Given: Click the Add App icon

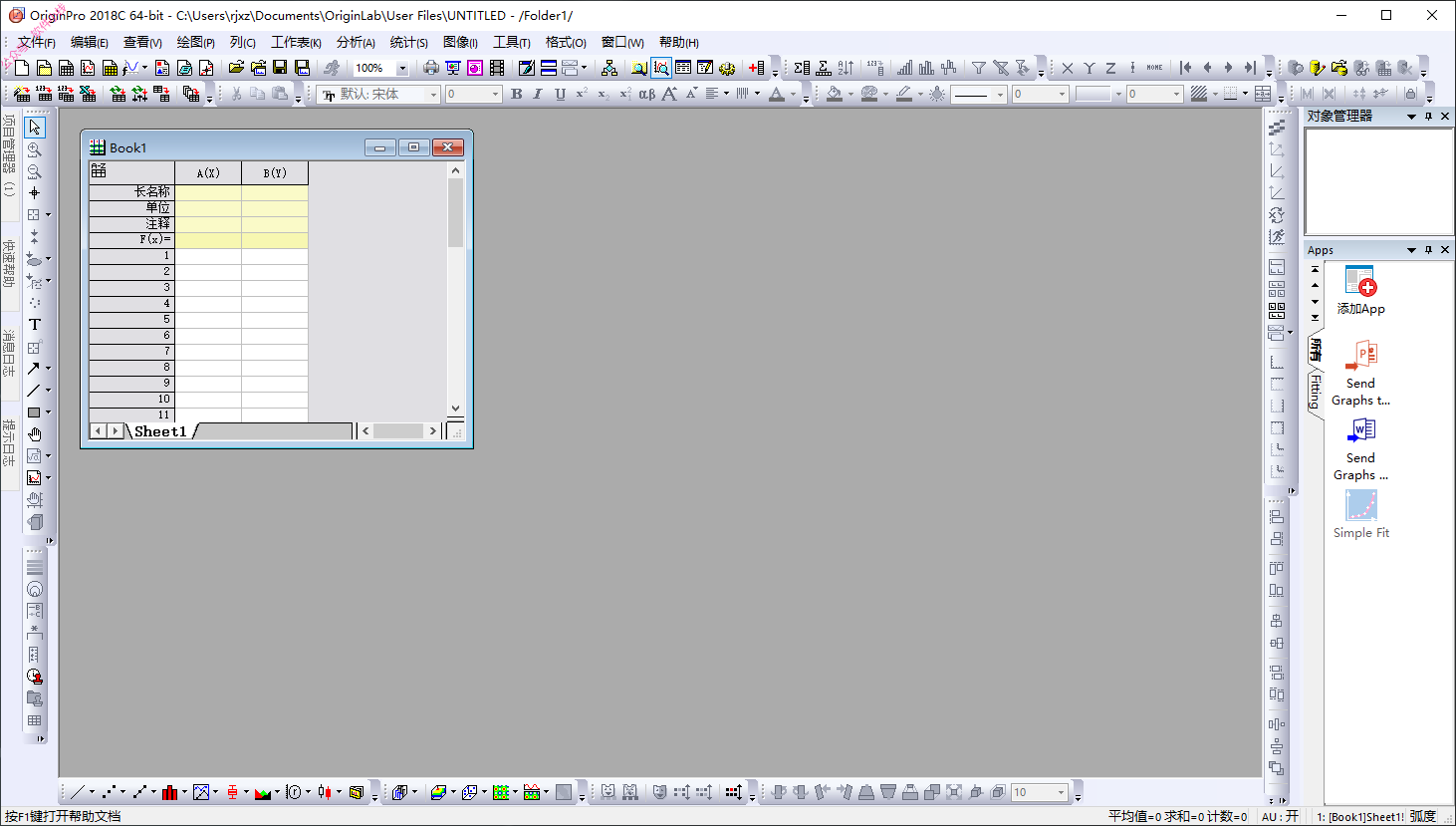Looking at the screenshot, I should coord(1360,290).
